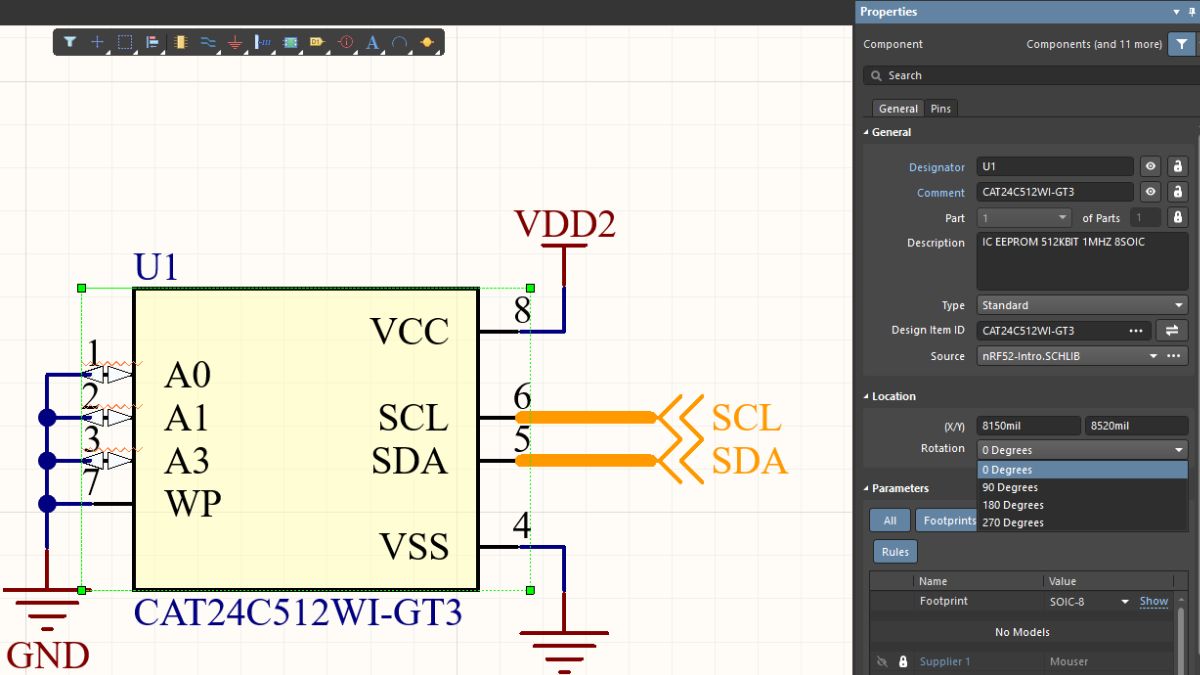Place a sheet symbol from the toolbar
Image resolution: width=1200 pixels, height=675 pixels.
290,42
